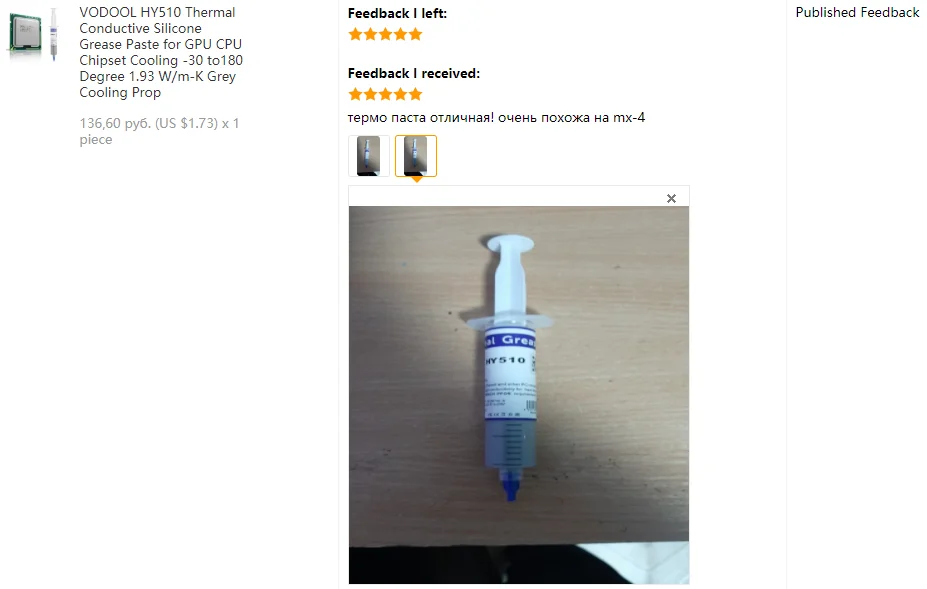Click the Published Feedback status text
This screenshot has height=589, width=927.
[x=857, y=12]
